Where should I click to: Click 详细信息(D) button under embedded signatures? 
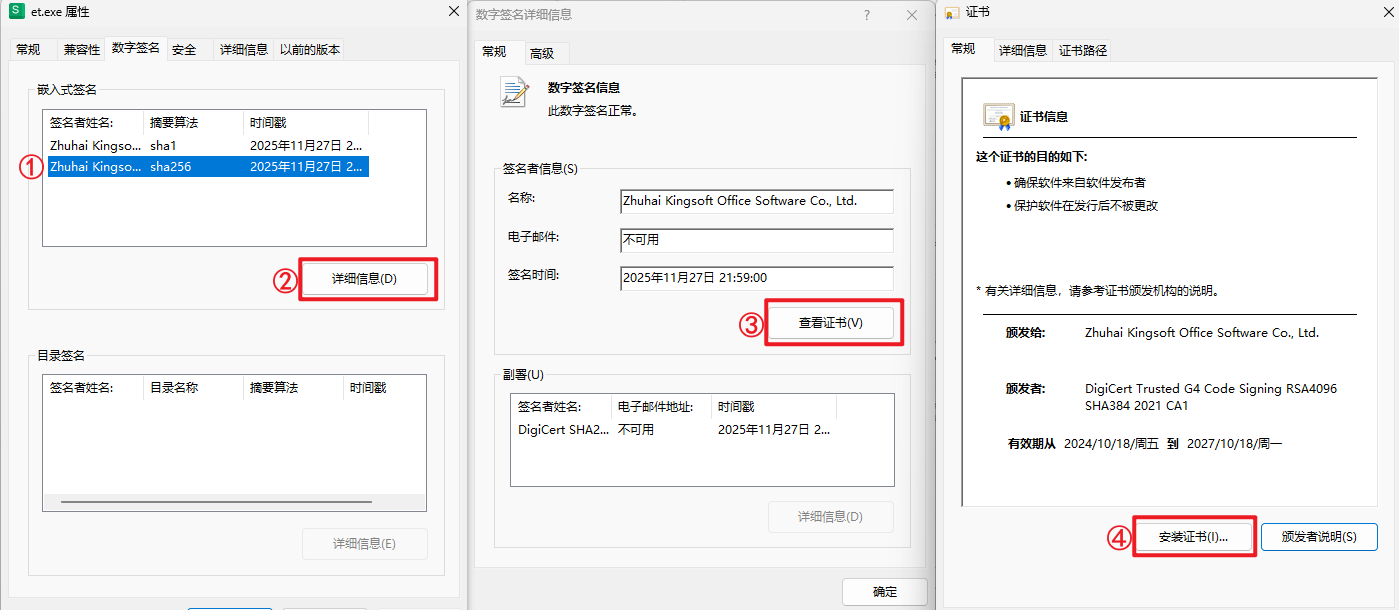tap(365, 280)
